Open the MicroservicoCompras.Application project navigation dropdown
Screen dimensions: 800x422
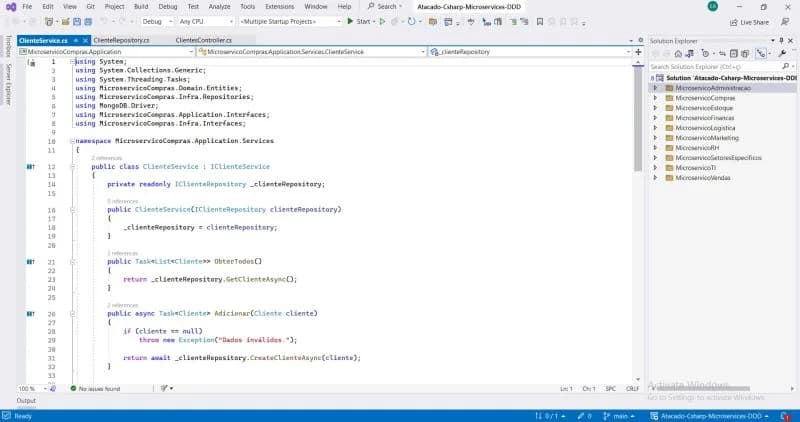pos(106,52)
